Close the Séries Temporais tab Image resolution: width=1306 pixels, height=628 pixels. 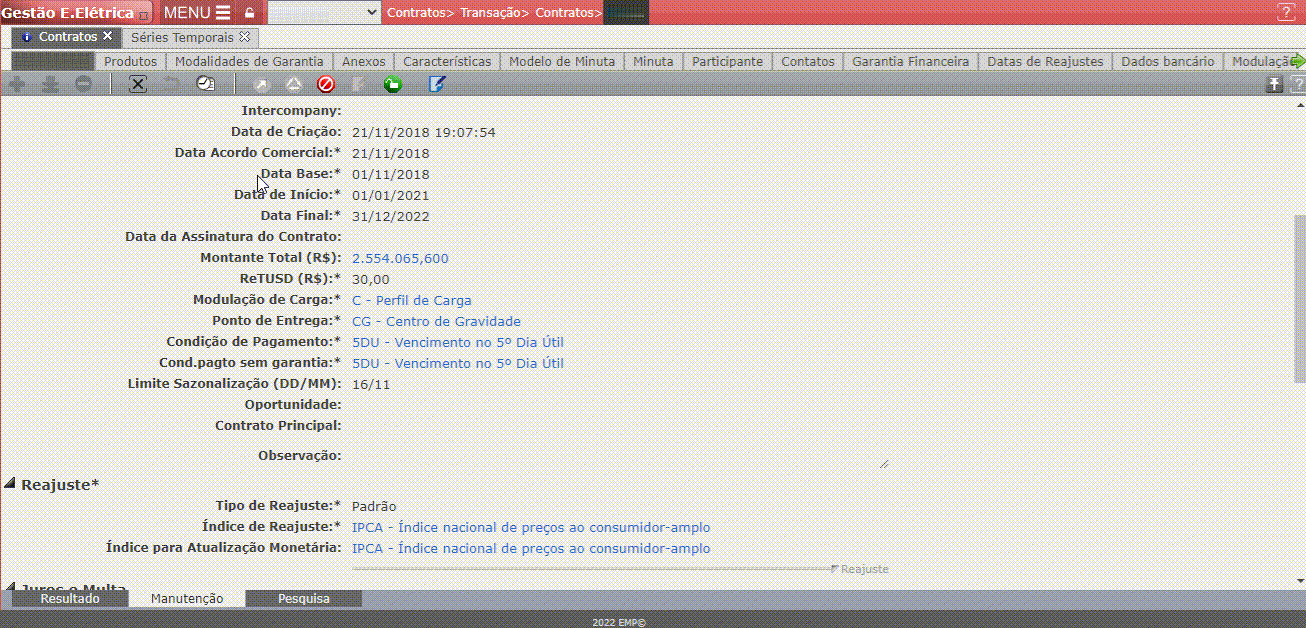[x=245, y=37]
